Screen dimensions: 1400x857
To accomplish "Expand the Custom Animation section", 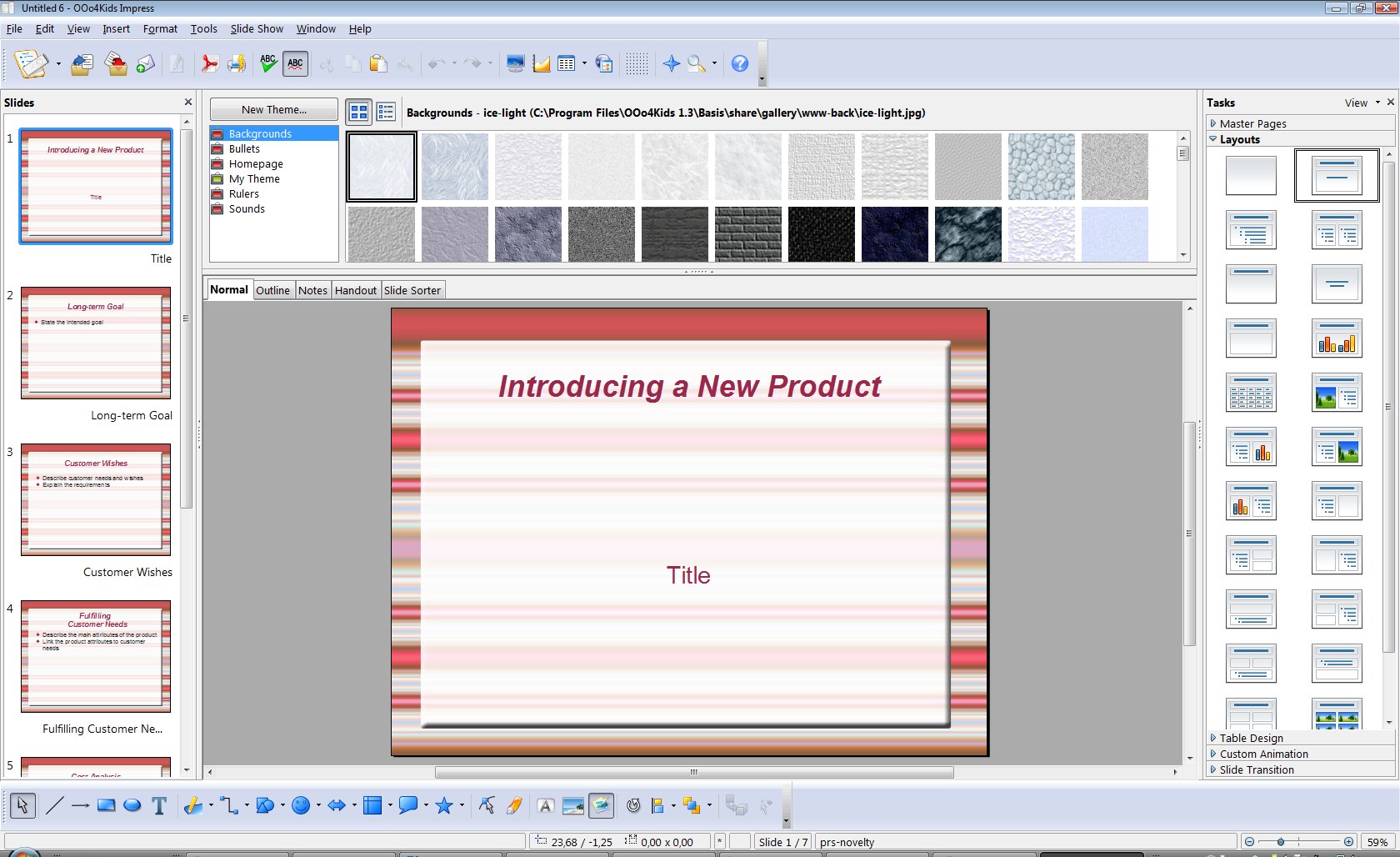I will click(x=1263, y=754).
